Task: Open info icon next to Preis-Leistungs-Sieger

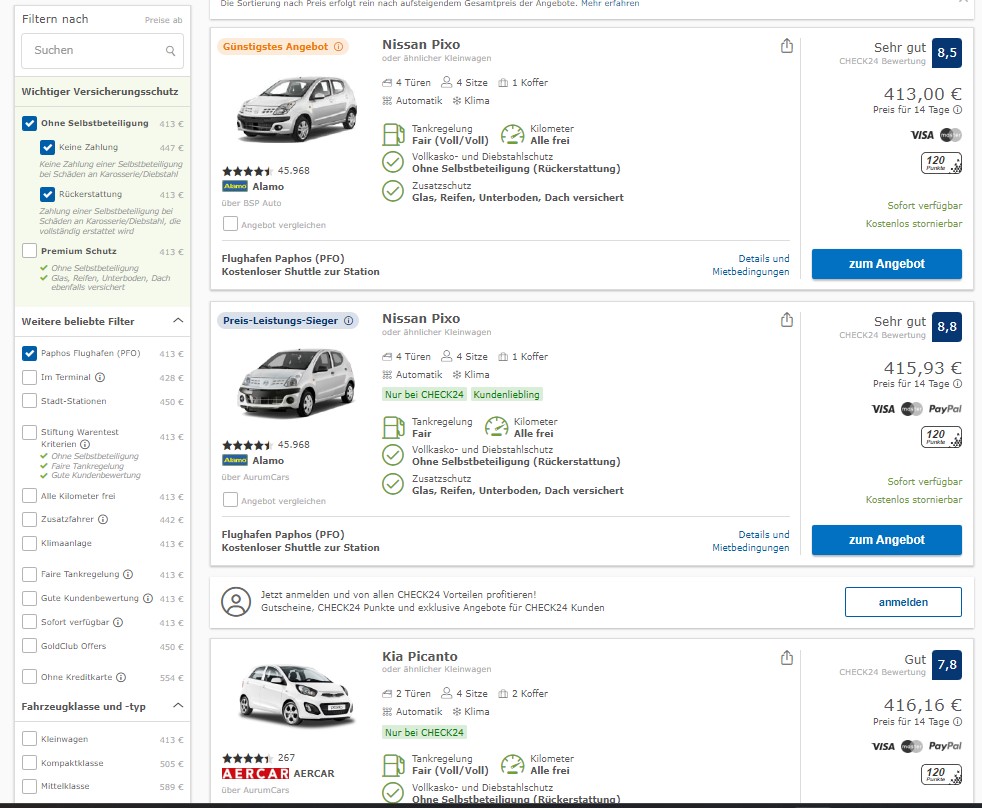Action: pyautogui.click(x=349, y=321)
